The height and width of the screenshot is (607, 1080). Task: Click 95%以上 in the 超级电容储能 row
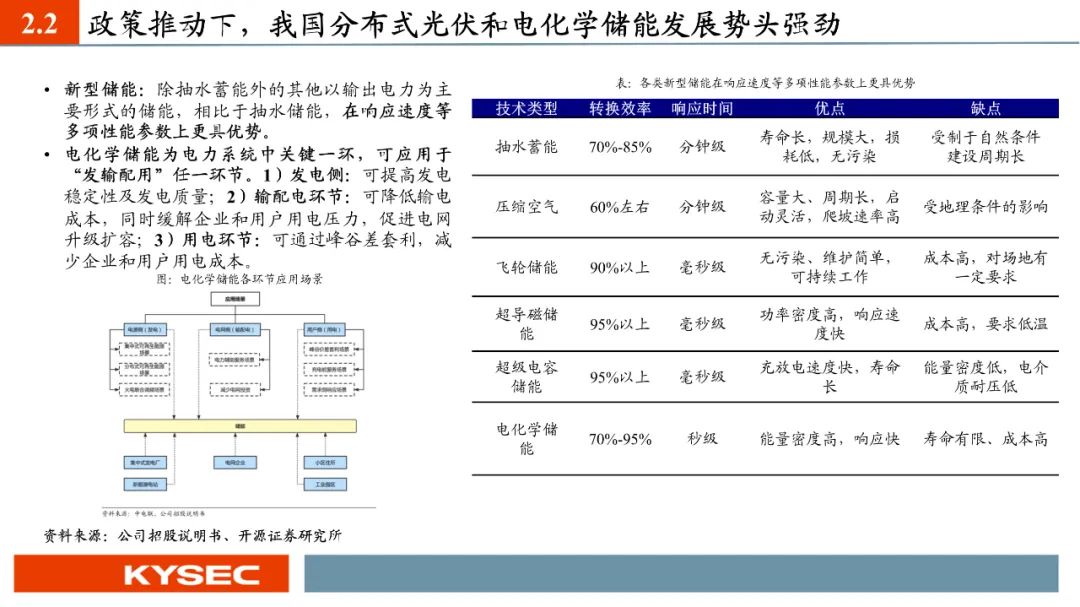click(x=620, y=378)
